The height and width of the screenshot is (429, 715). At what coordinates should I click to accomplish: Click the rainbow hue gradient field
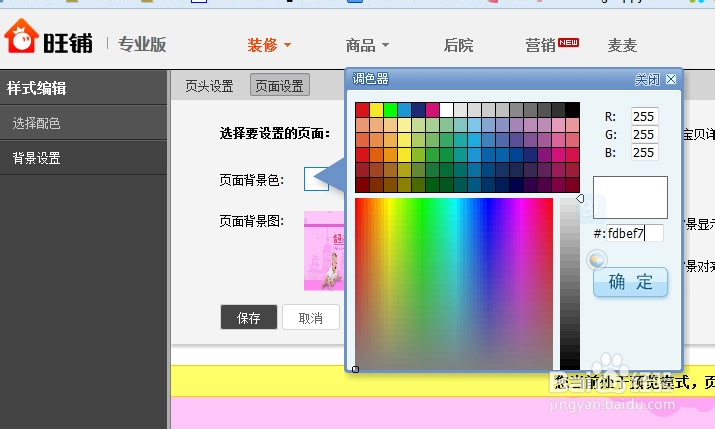(454, 284)
